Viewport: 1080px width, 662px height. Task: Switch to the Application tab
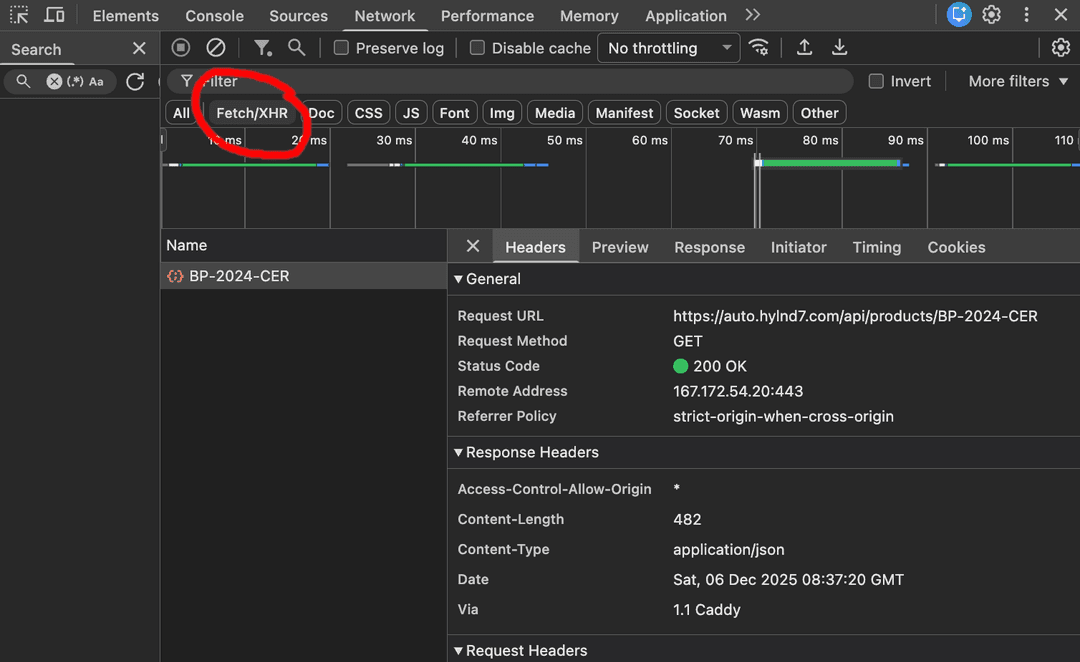[685, 15]
